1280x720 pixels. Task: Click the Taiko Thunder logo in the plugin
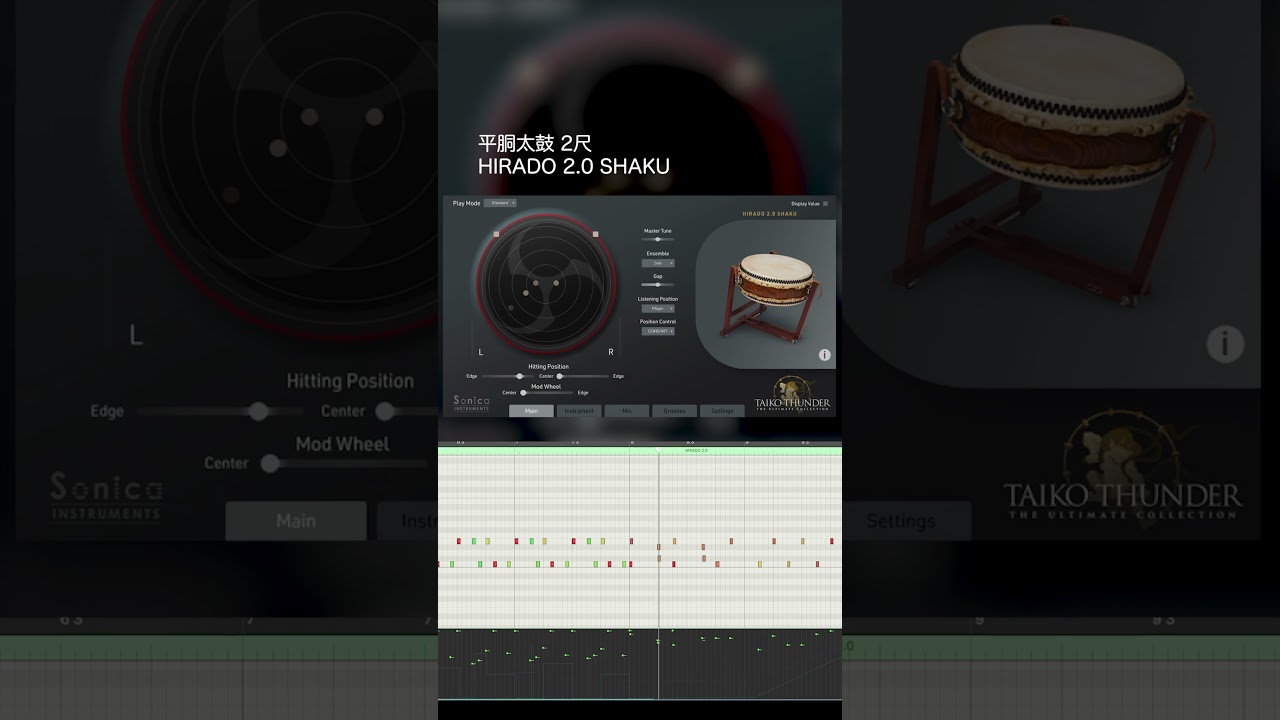[793, 395]
